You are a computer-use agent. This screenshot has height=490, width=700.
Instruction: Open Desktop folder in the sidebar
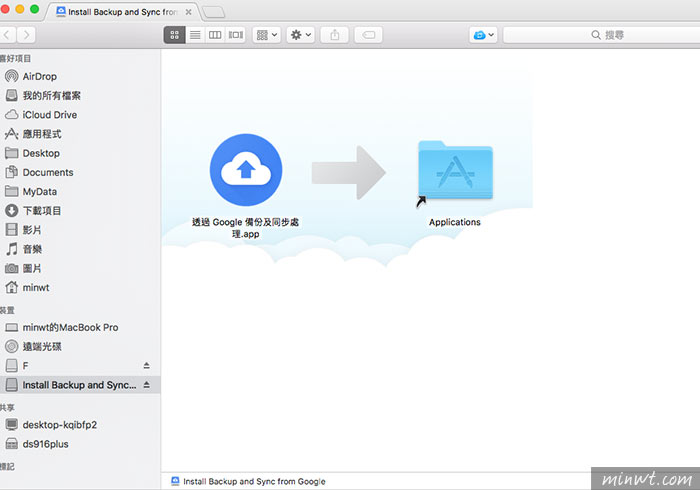click(80, 153)
